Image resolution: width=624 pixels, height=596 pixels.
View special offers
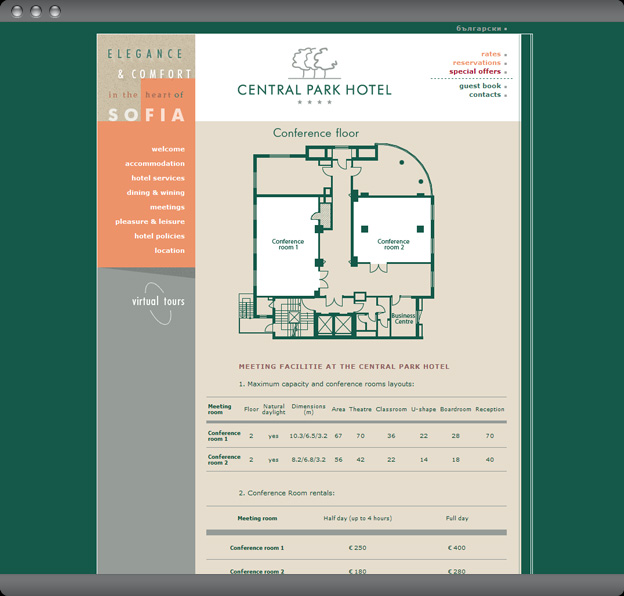475,72
